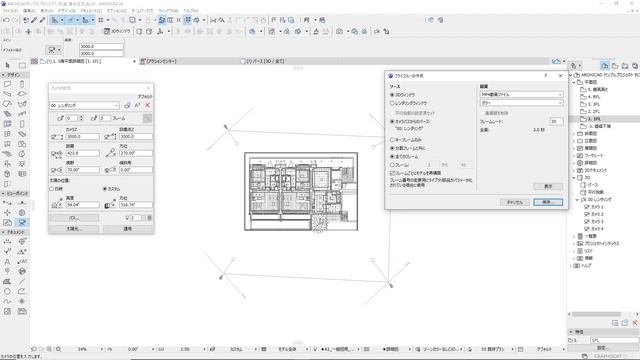Viewport: 640px width, 360px height.
Task: Select the Door tool
Action: [22, 124]
